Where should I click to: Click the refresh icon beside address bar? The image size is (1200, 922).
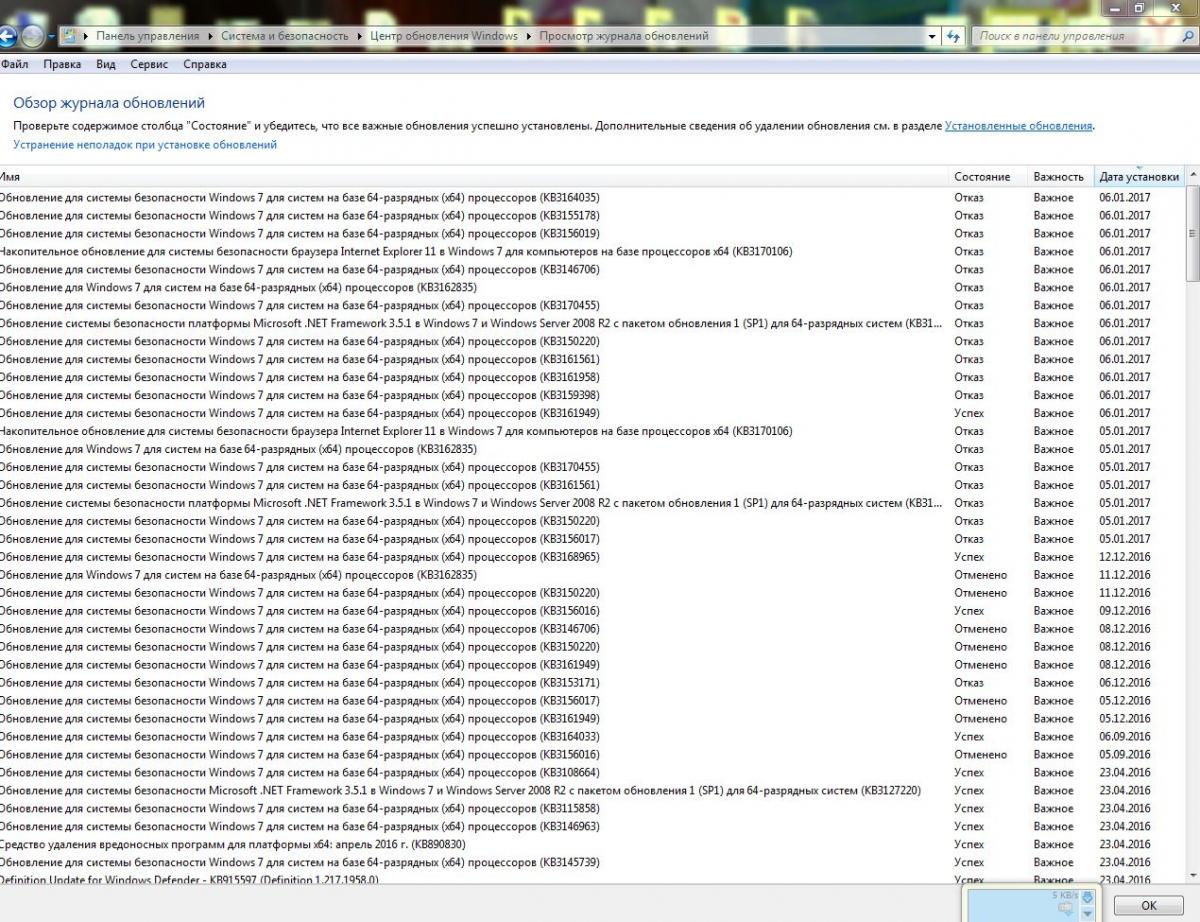click(x=953, y=36)
